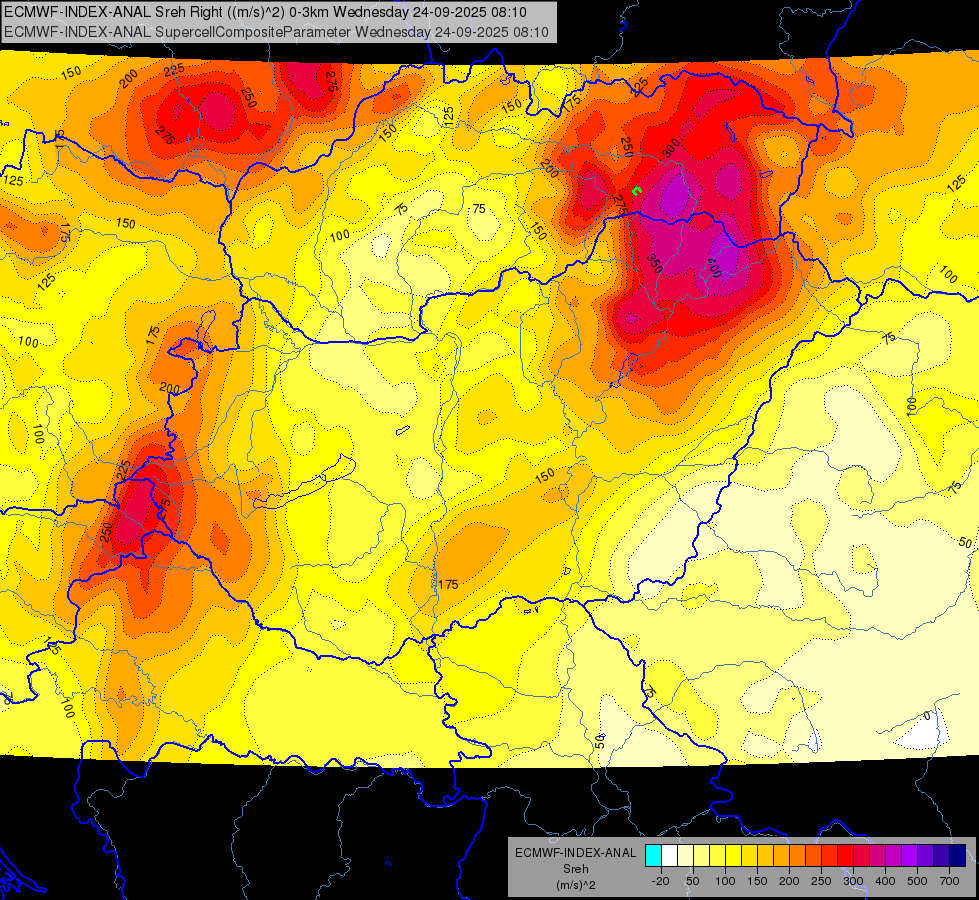979x900 pixels.
Task: Click the 400 contour label in magenta area
Action: tap(714, 268)
